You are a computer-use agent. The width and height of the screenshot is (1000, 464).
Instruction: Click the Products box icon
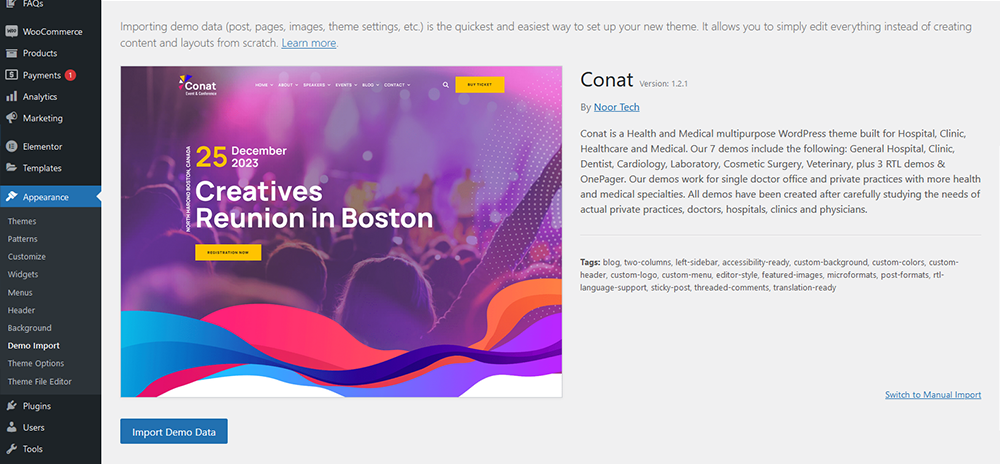point(11,53)
